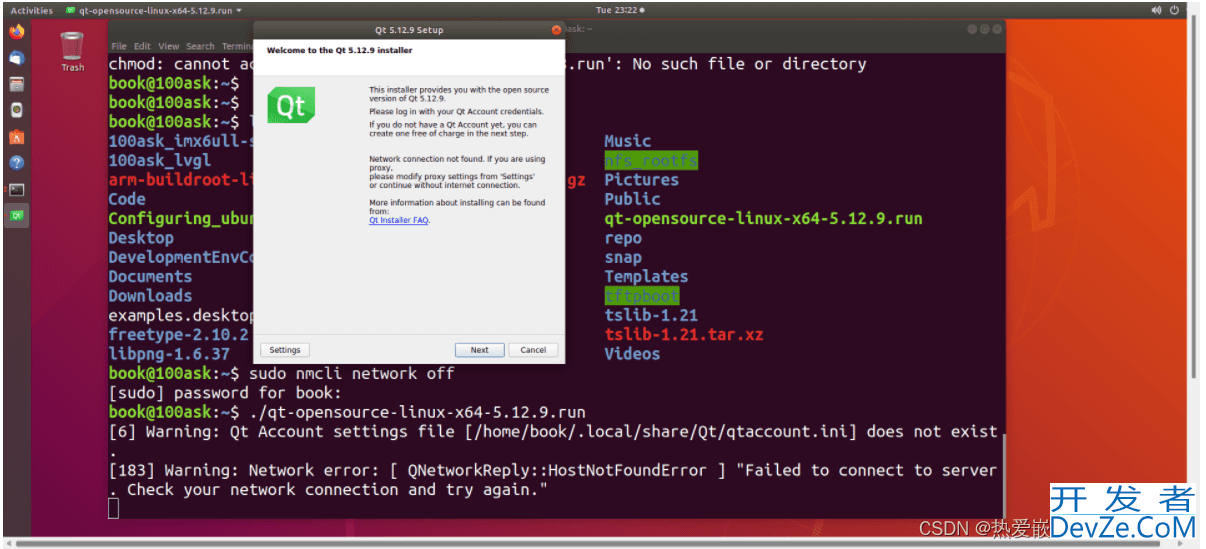Click the terminal cursor at the last line

[x=113, y=508]
